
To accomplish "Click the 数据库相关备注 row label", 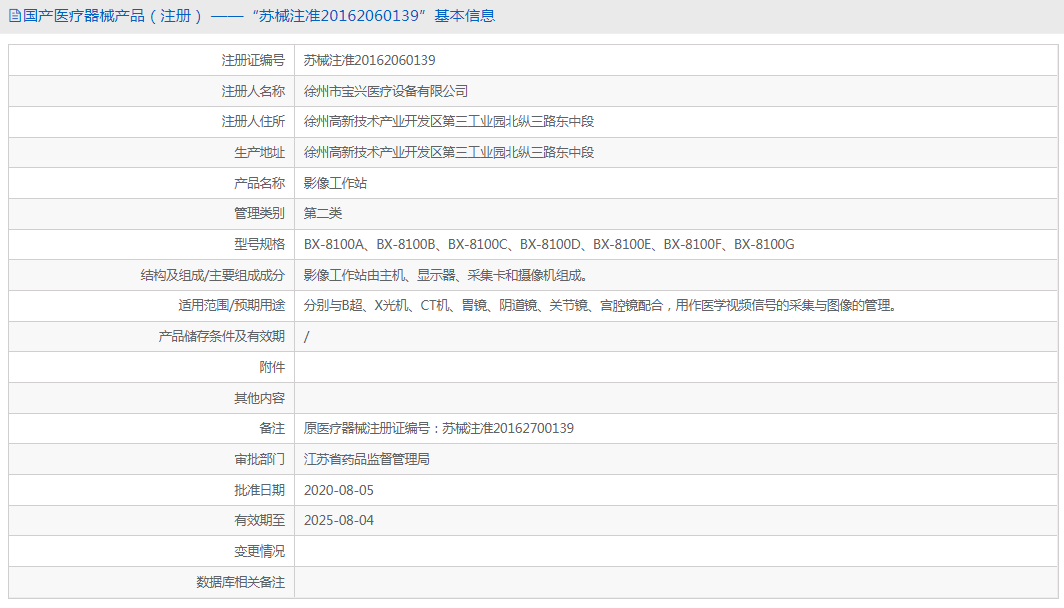I will tap(240, 582).
